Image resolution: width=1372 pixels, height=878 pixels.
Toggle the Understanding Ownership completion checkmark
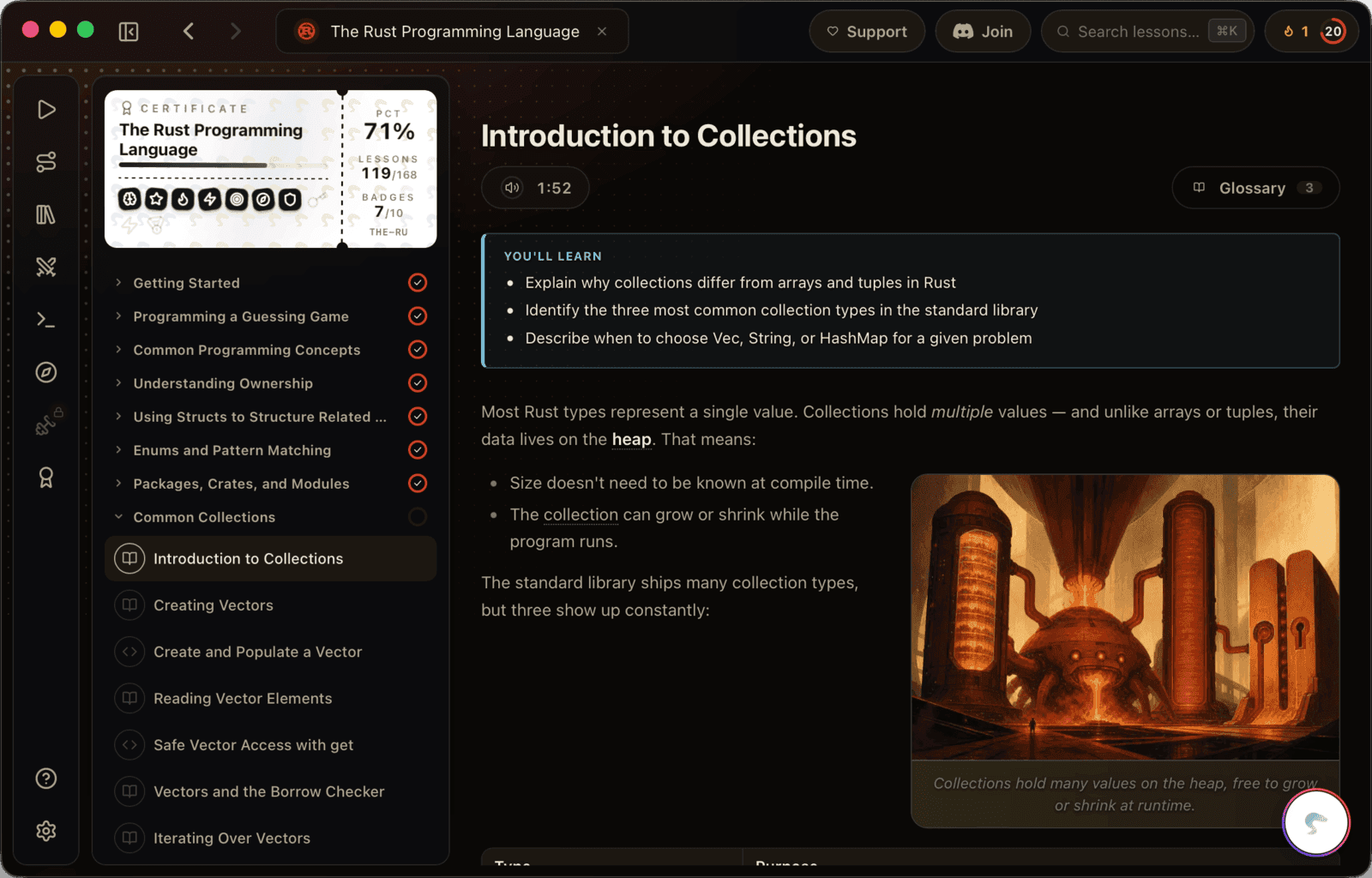[x=418, y=383]
